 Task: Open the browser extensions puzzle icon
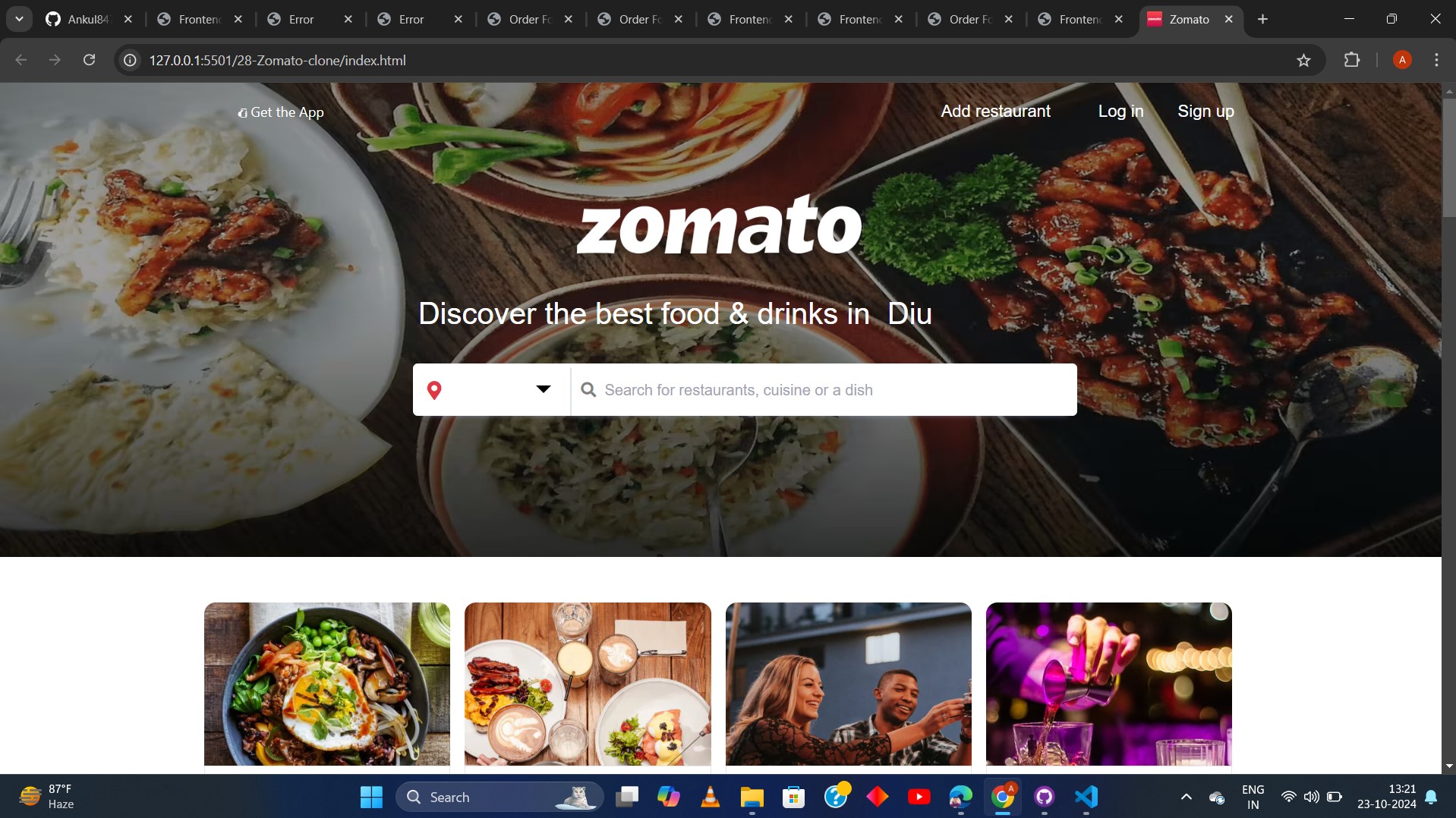tap(1352, 60)
